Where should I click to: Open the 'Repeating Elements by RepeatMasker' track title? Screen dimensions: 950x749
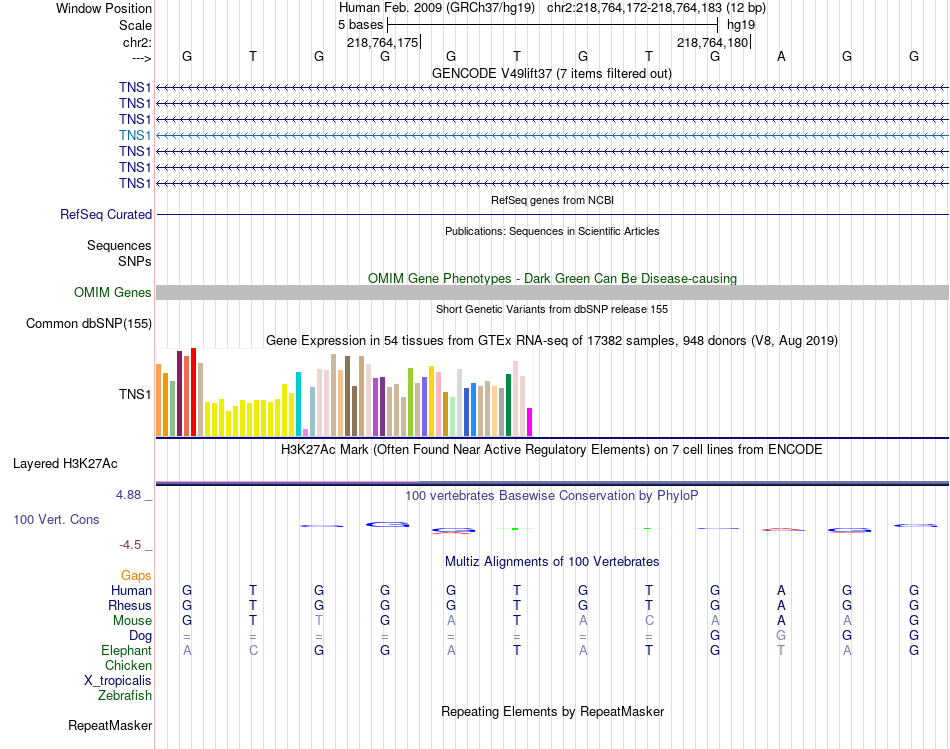552,711
